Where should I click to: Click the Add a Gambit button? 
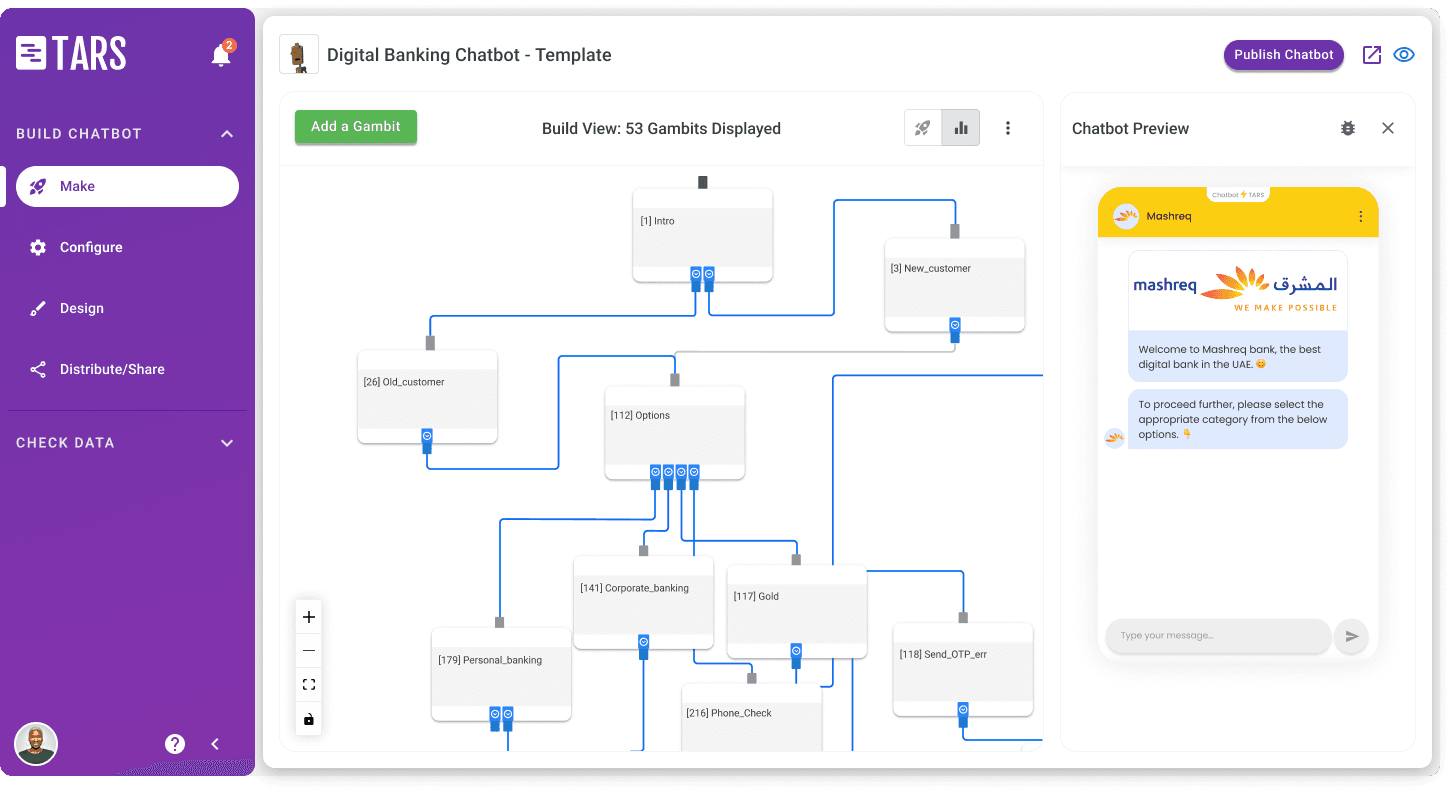[x=356, y=127]
